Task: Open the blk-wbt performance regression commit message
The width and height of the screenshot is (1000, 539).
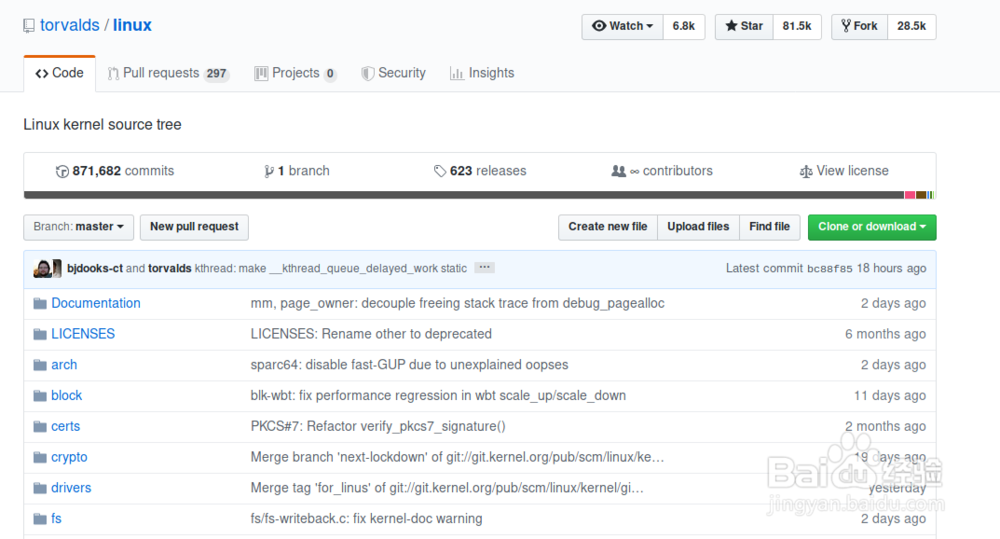Action: point(438,395)
